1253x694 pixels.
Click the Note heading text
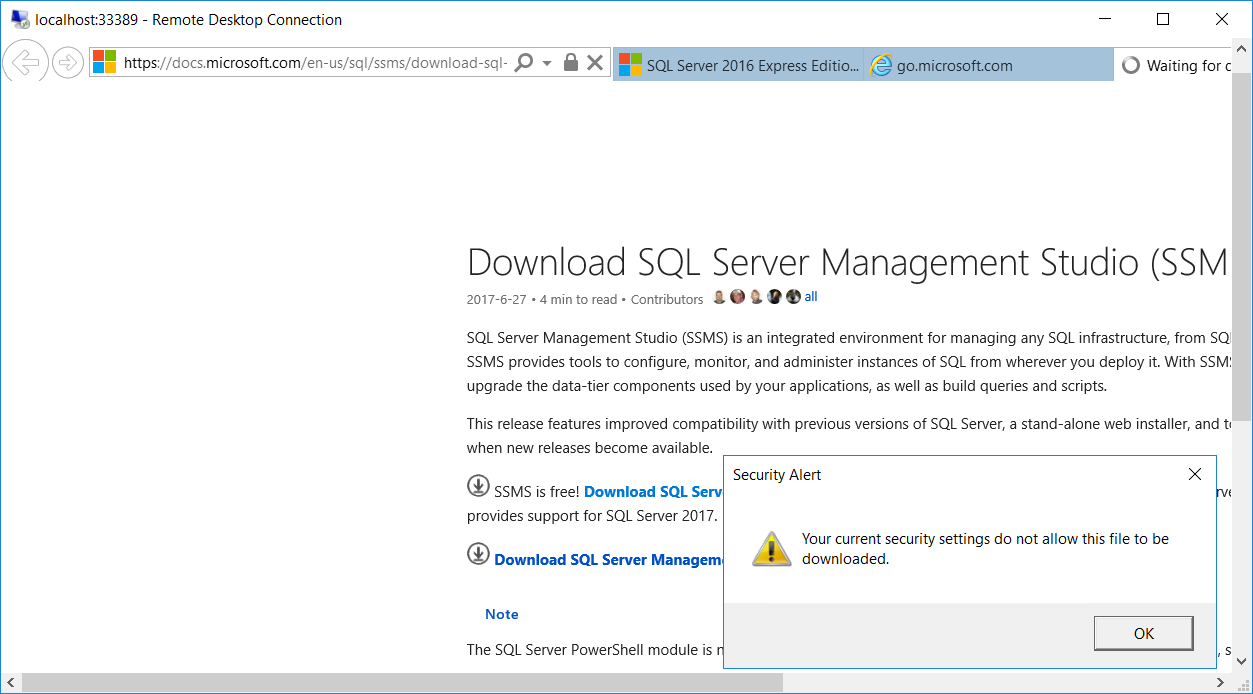(502, 614)
